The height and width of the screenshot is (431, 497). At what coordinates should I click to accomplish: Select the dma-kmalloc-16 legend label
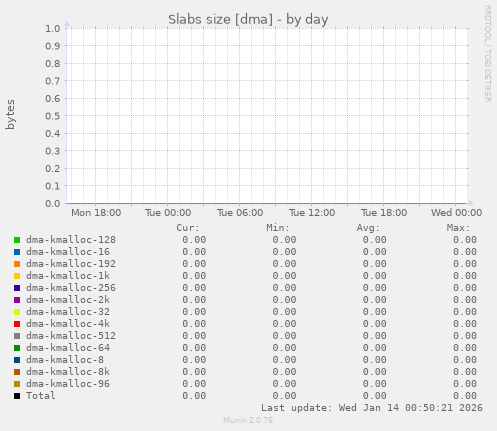[x=68, y=252]
